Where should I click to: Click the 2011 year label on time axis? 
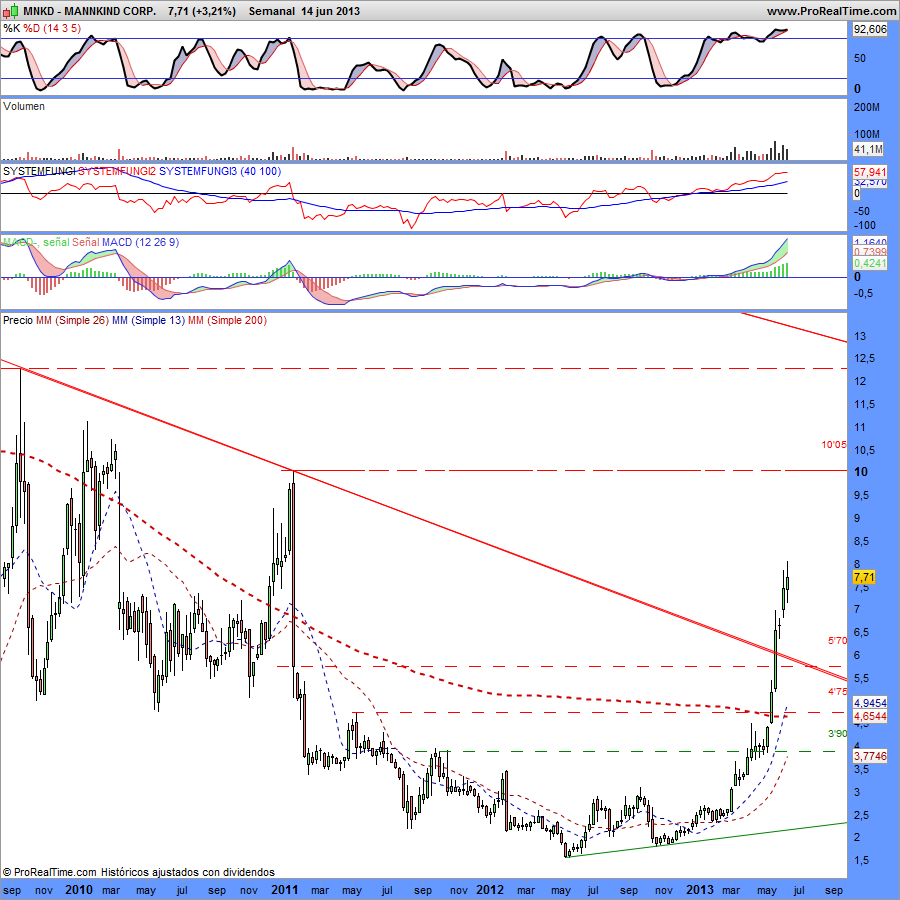coord(284,890)
